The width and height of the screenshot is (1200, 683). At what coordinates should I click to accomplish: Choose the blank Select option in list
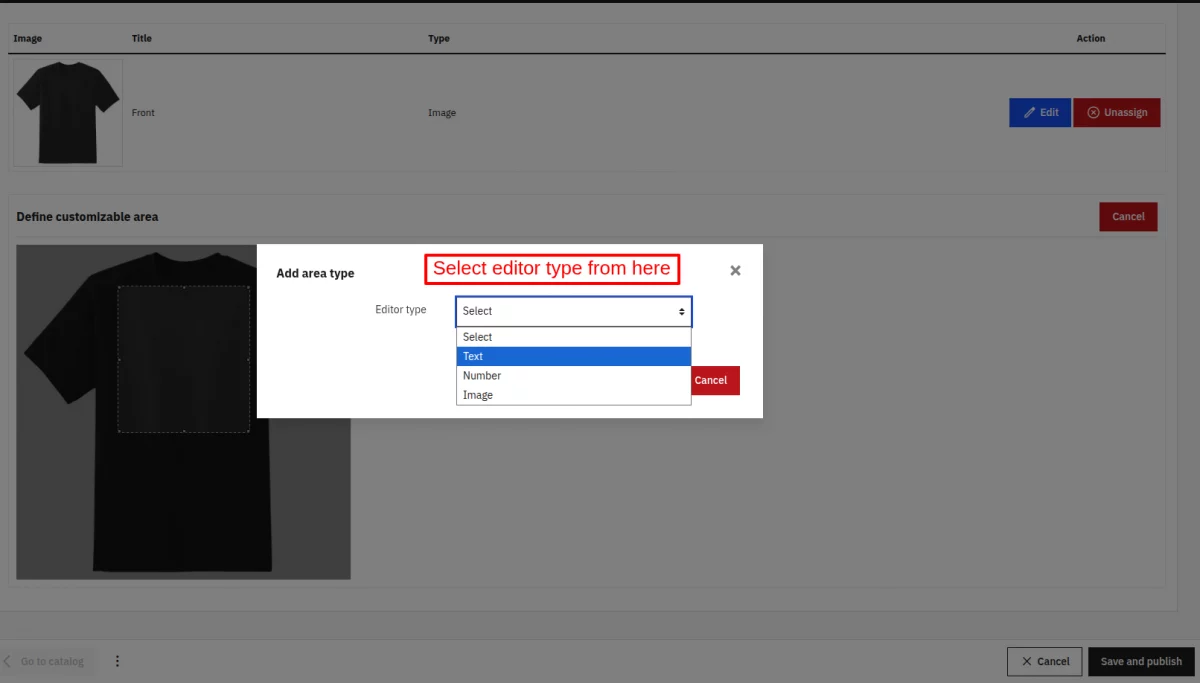(573, 337)
